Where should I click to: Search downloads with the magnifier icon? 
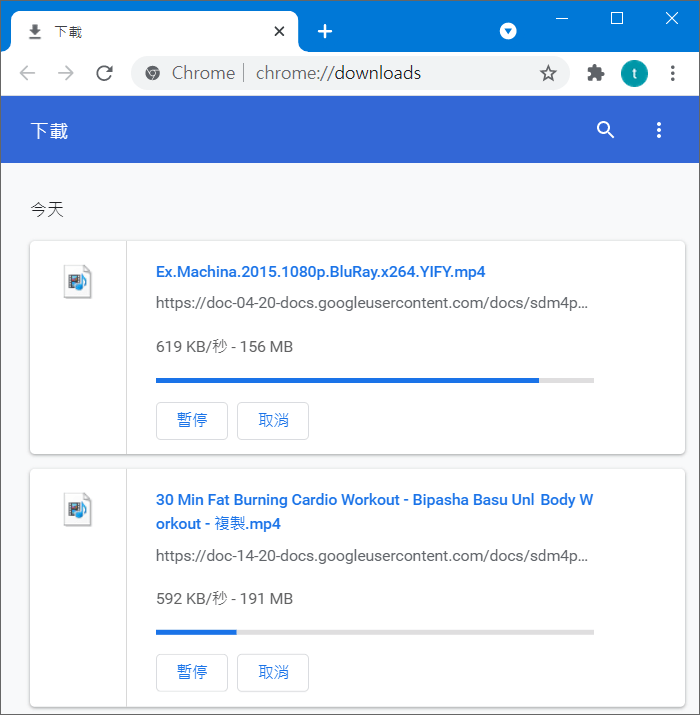(x=605, y=130)
